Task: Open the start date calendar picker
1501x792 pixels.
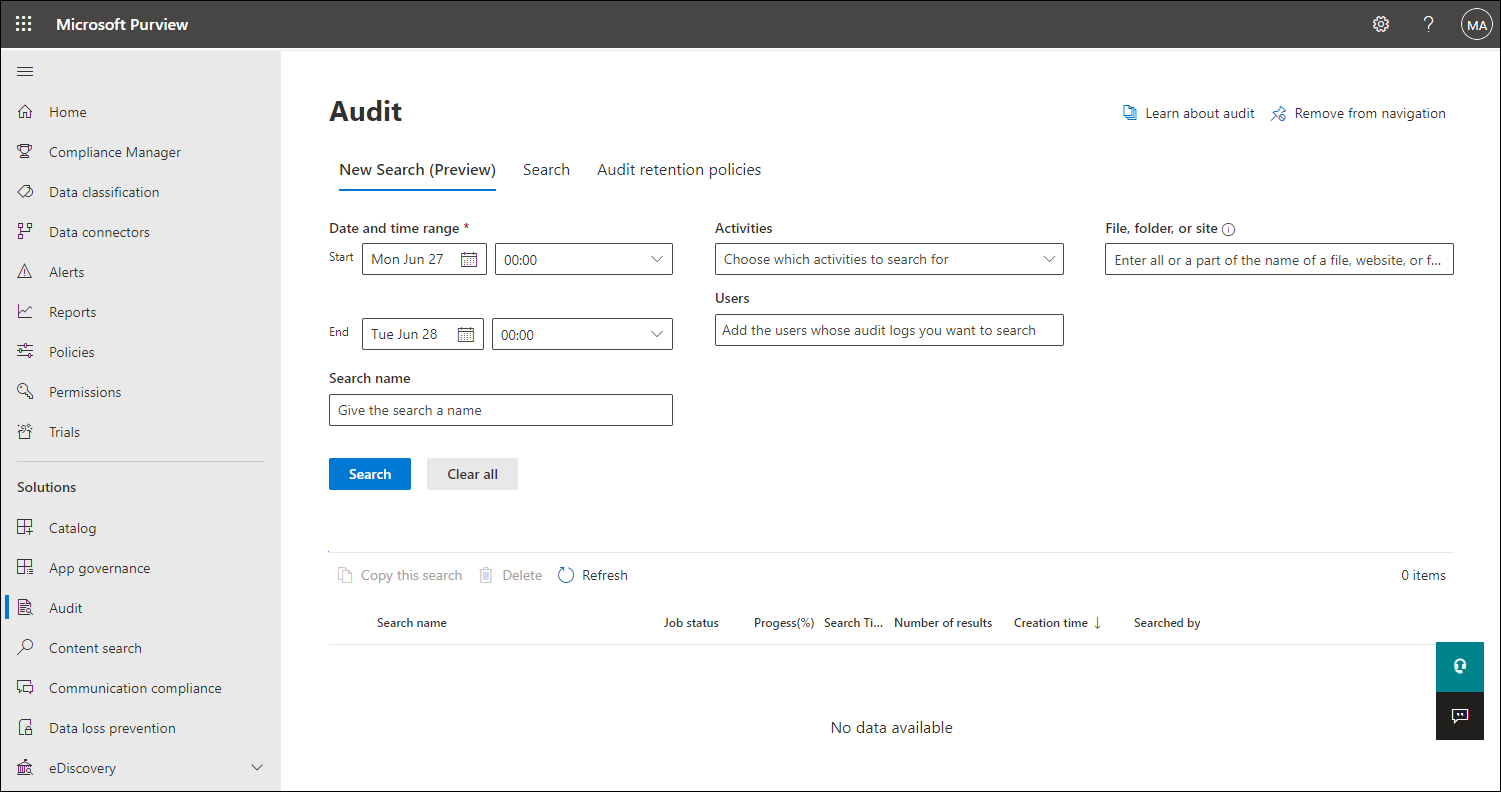Action: (x=468, y=258)
